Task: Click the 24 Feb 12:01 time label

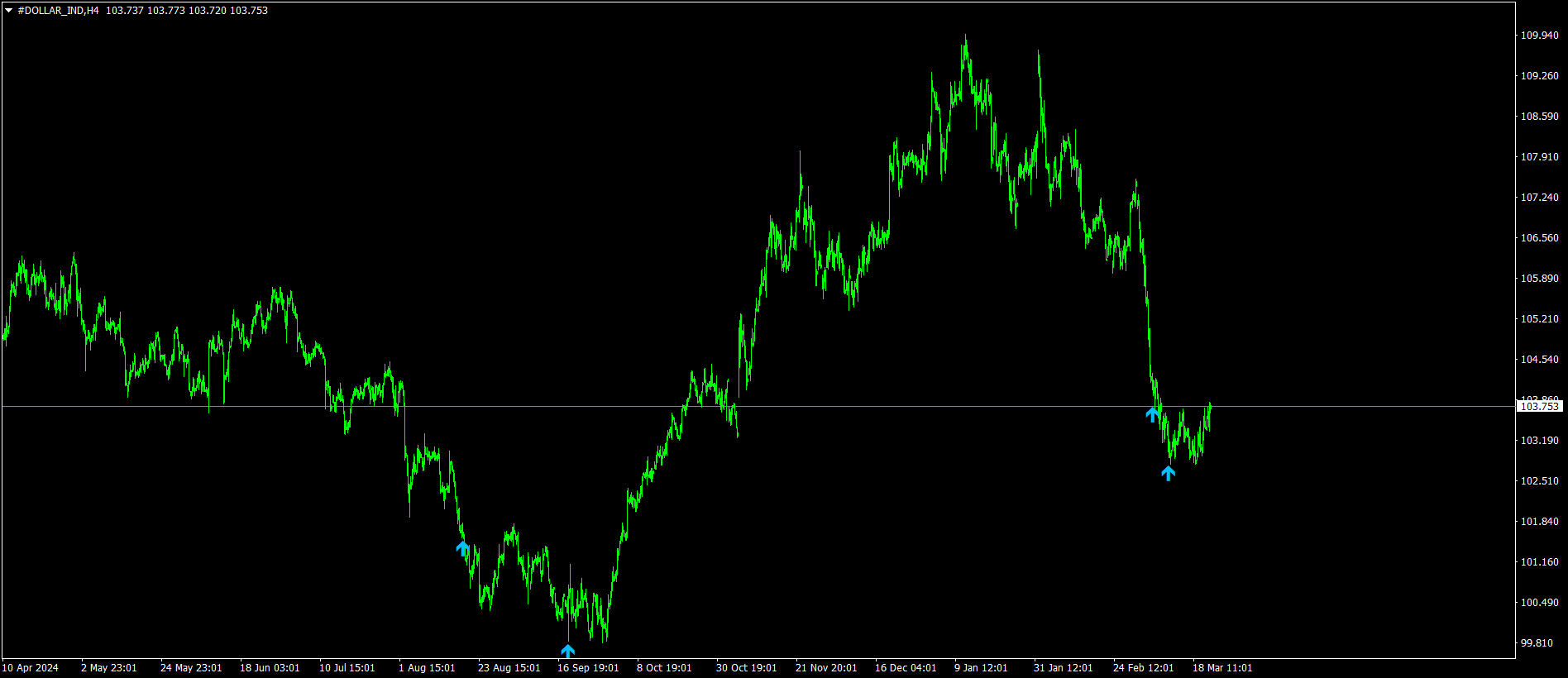Action: (1143, 668)
